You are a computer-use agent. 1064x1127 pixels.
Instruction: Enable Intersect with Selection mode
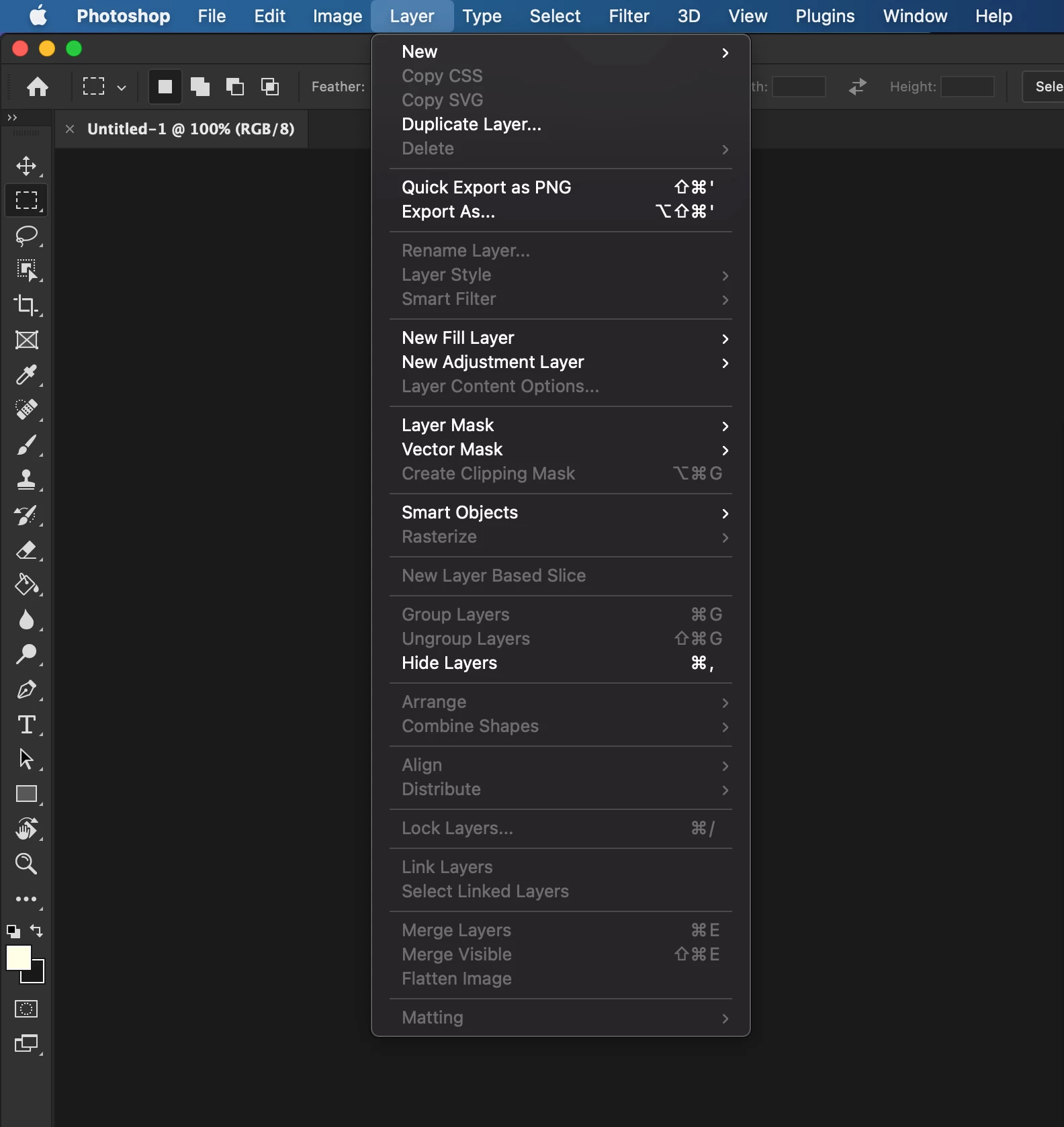270,87
